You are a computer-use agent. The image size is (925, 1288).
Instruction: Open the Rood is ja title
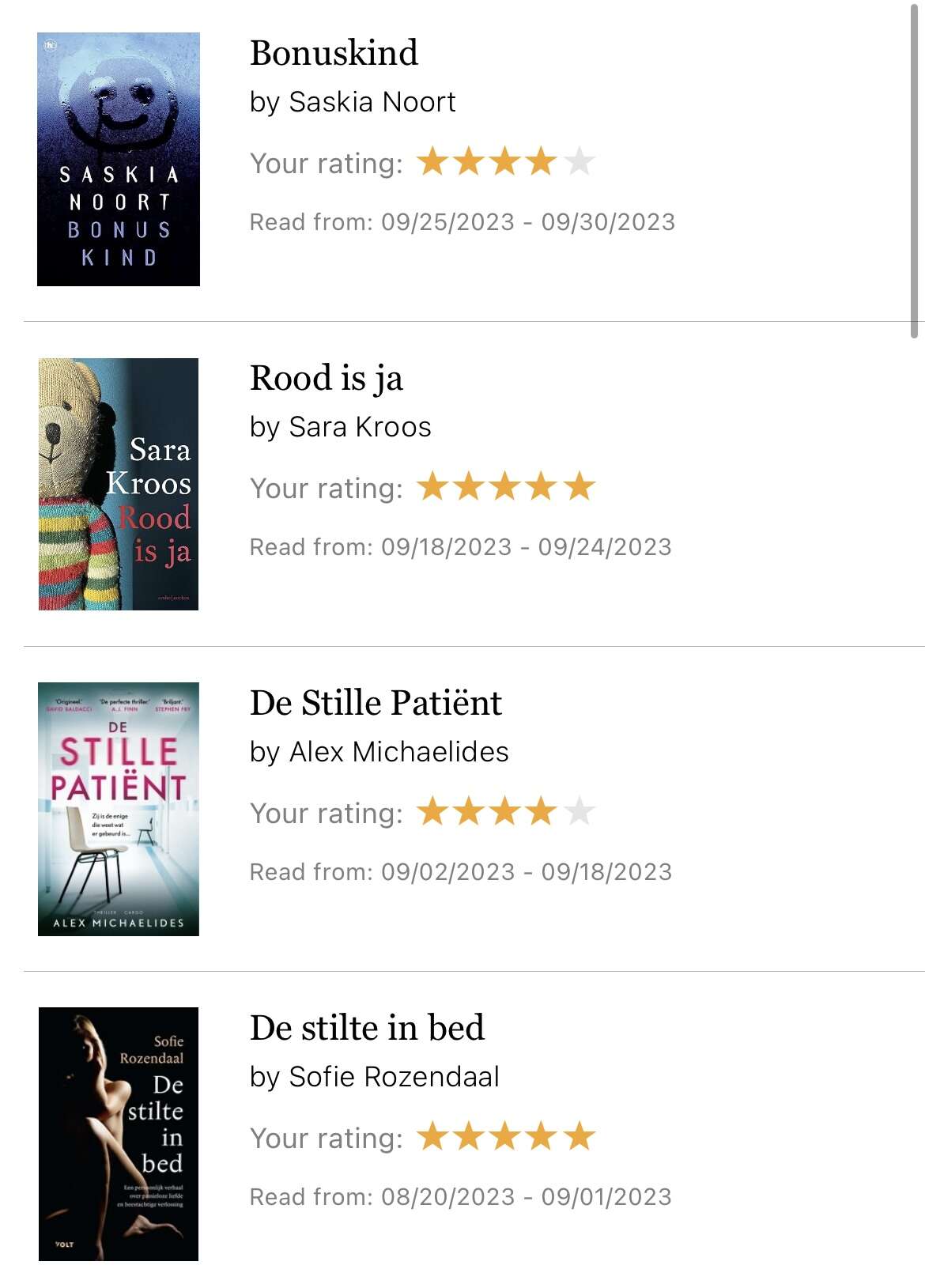(327, 379)
